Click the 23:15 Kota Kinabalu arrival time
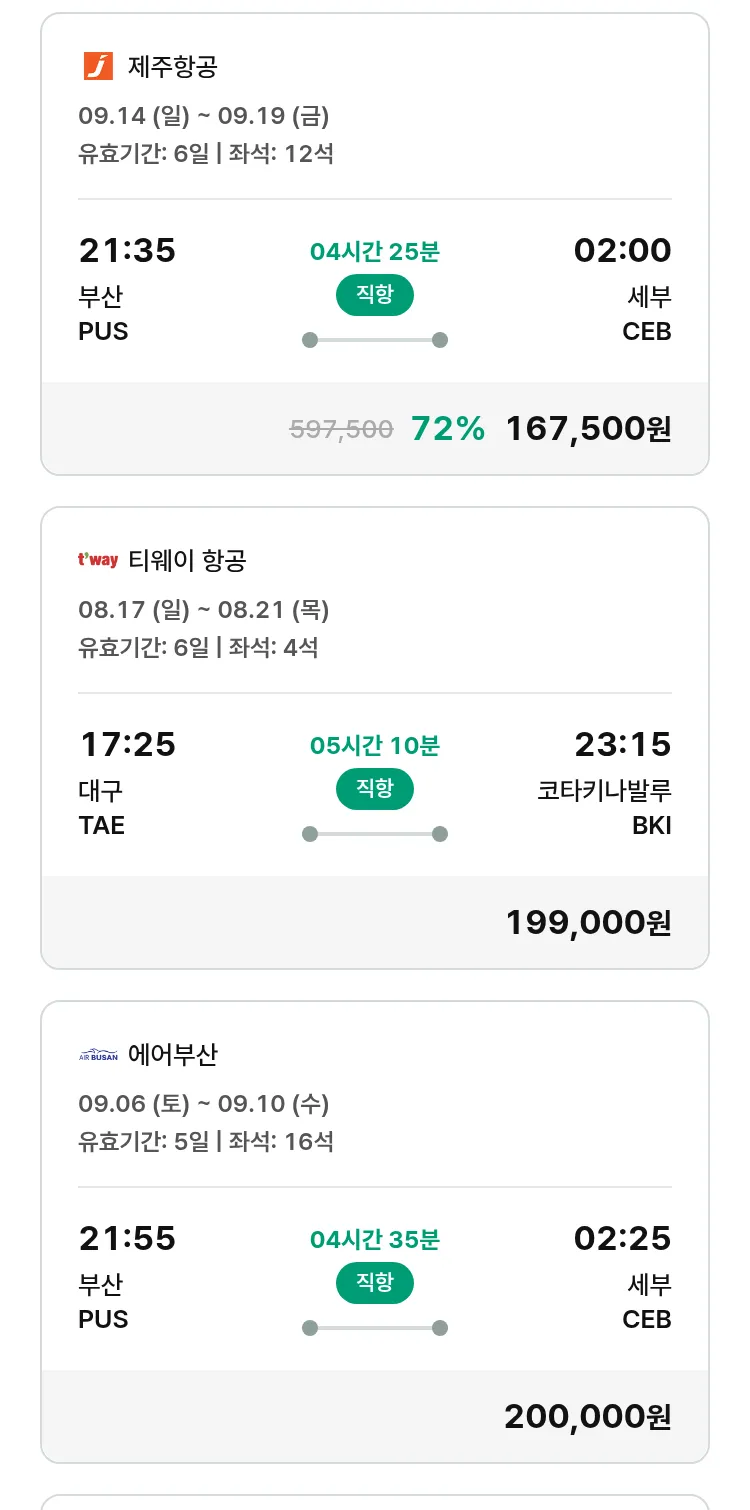Image resolution: width=750 pixels, height=1510 pixels. click(622, 744)
